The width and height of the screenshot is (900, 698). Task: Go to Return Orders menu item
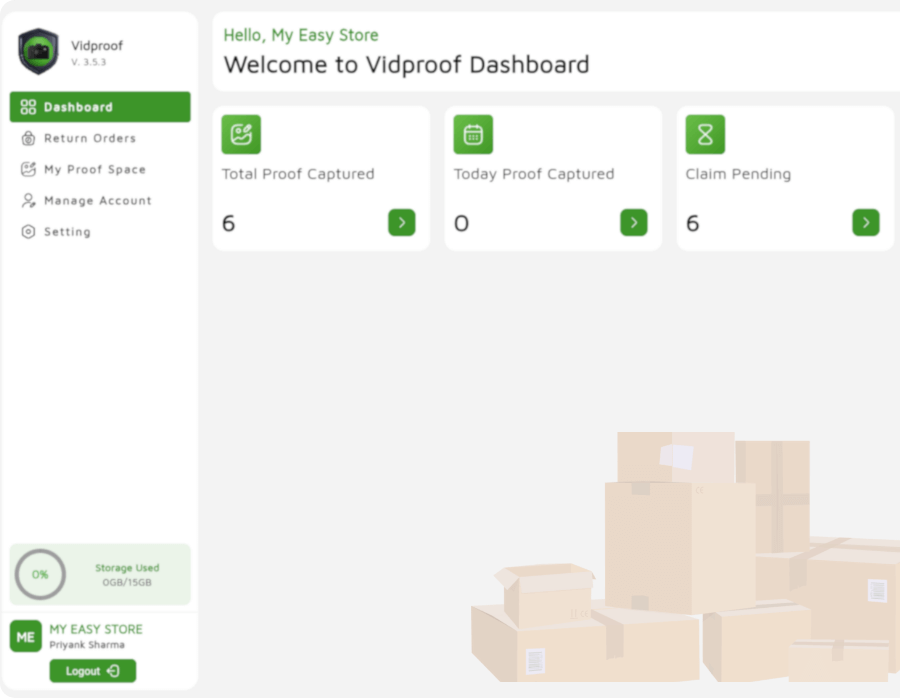90,138
